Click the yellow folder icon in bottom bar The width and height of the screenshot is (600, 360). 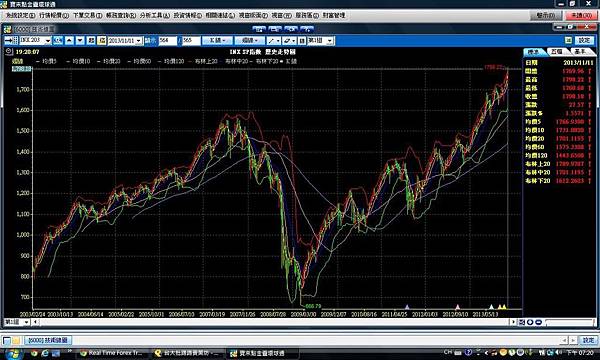(x=16, y=340)
